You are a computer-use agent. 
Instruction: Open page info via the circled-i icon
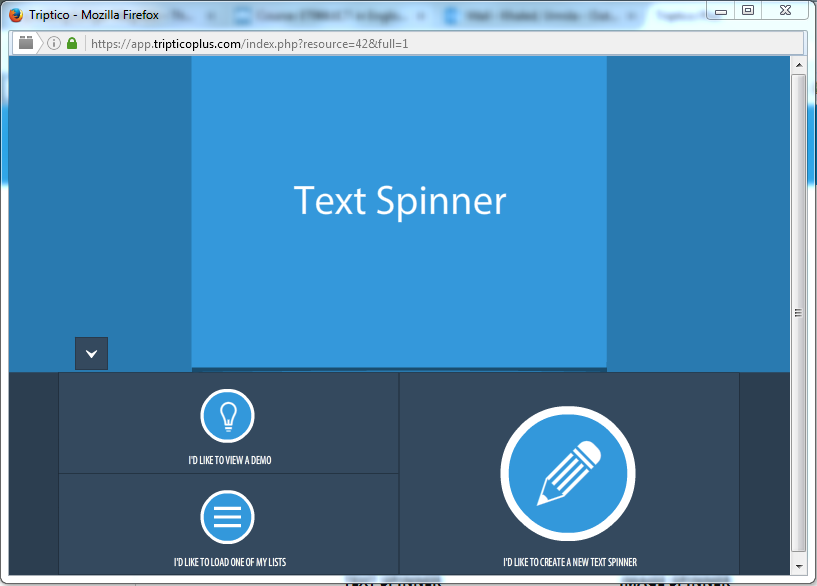(x=52, y=44)
